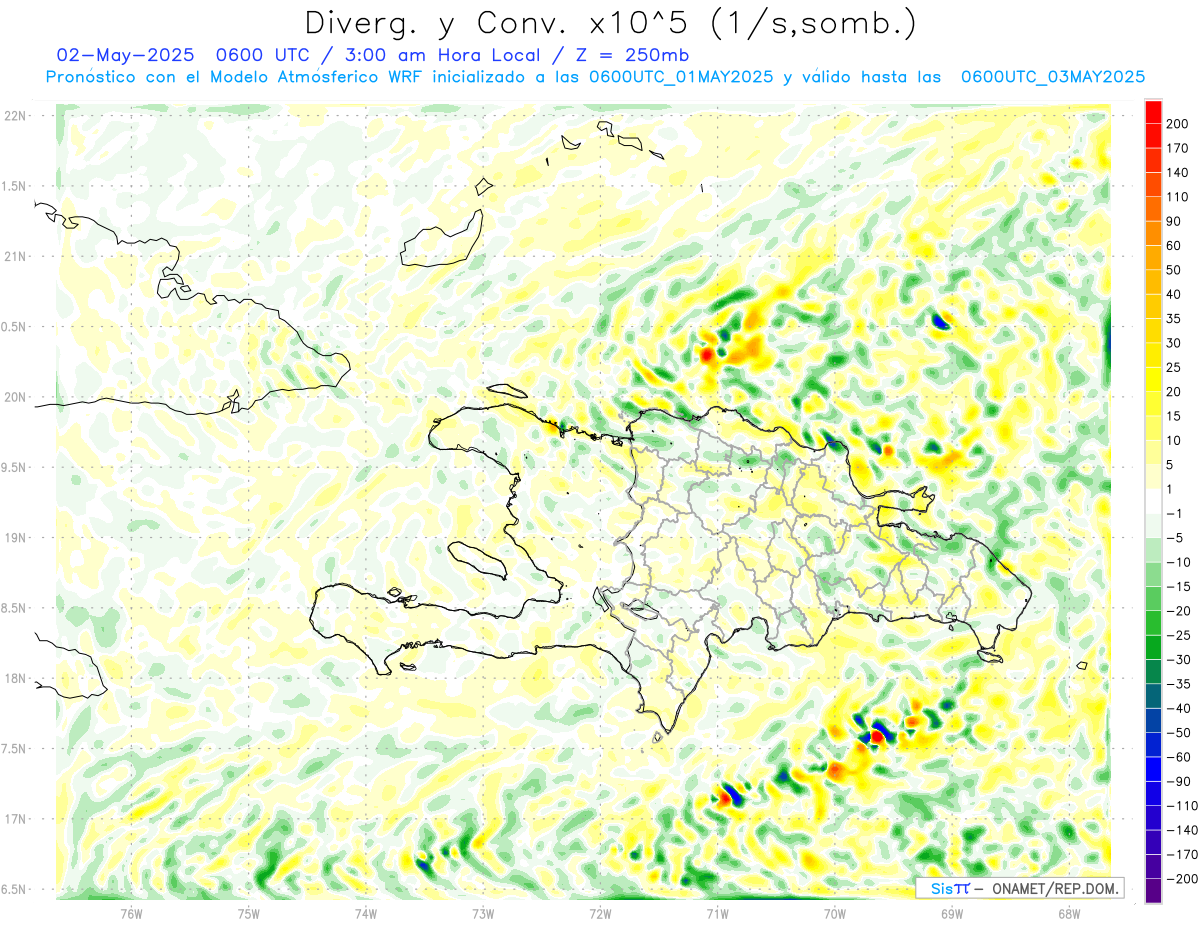The height and width of the screenshot is (927, 1200).
Task: Click the "170" color scale value
Action: 1177,148
